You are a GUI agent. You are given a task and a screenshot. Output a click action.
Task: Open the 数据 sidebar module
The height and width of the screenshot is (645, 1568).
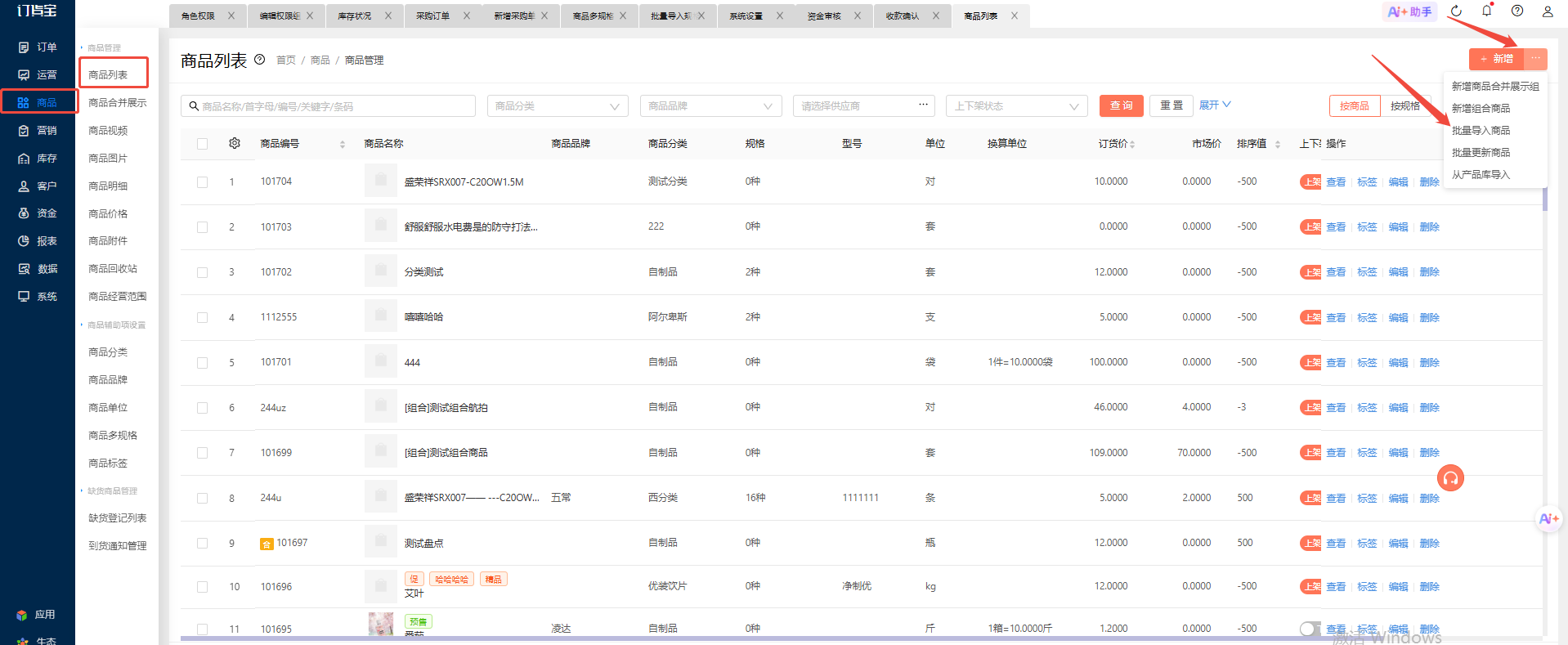(38, 269)
